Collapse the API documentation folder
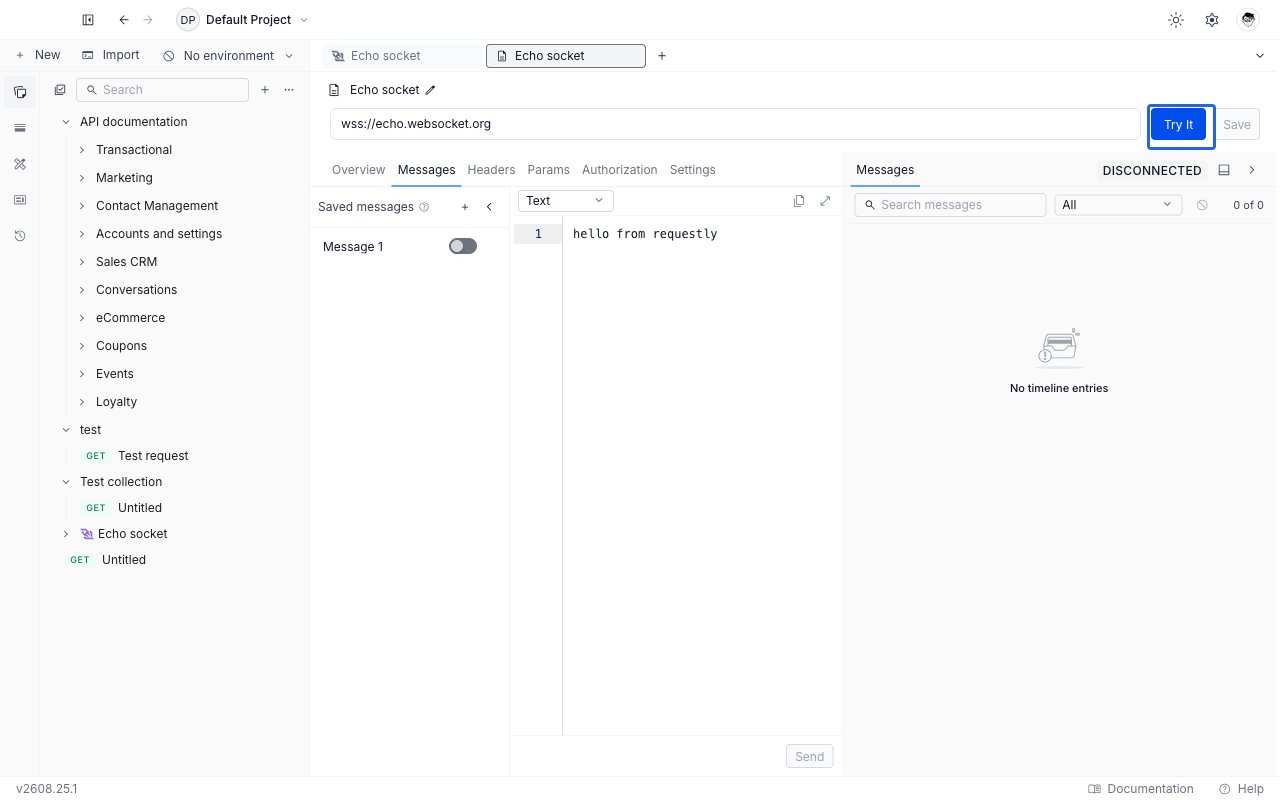The height and width of the screenshot is (800, 1280). pyautogui.click(x=66, y=122)
